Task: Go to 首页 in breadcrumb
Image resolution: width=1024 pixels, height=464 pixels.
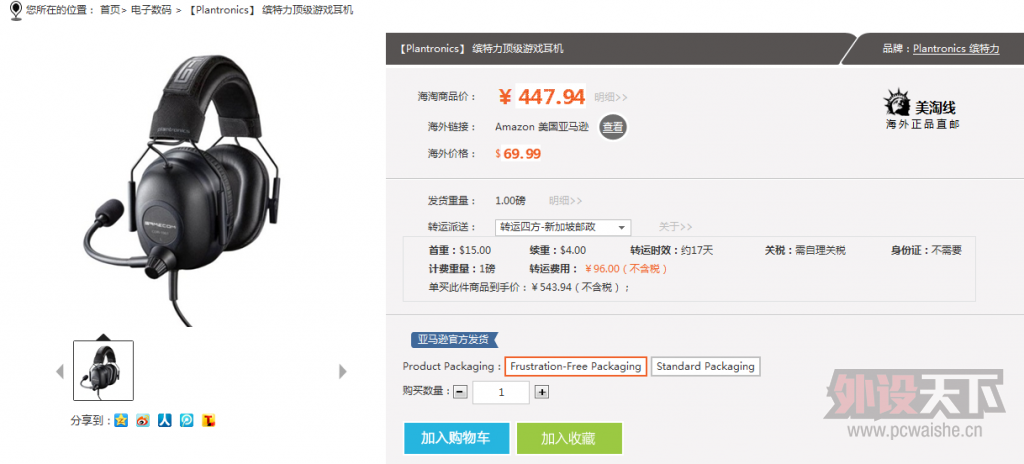Action: click(110, 10)
